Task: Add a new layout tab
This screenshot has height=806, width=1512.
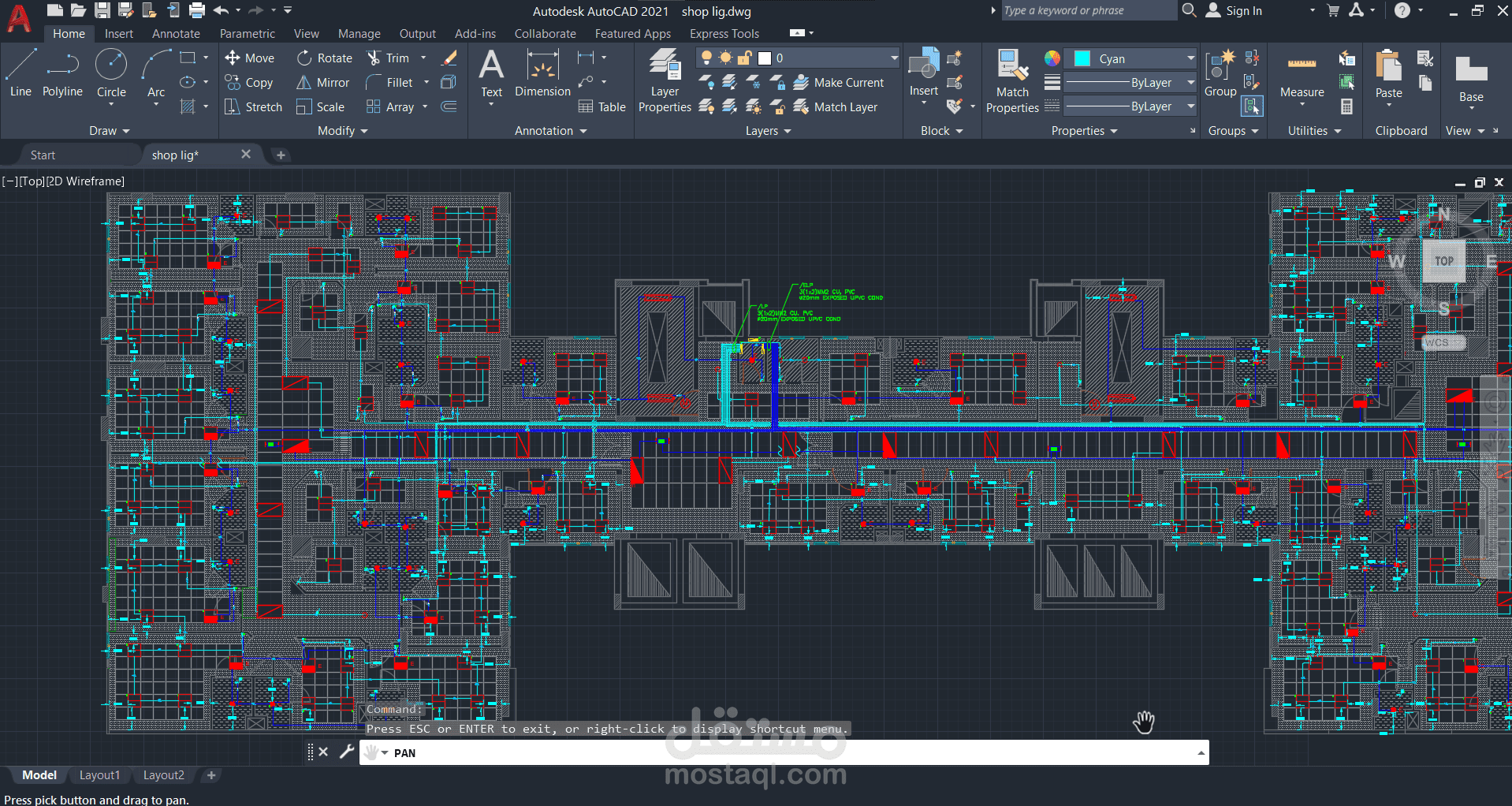Action: click(211, 775)
